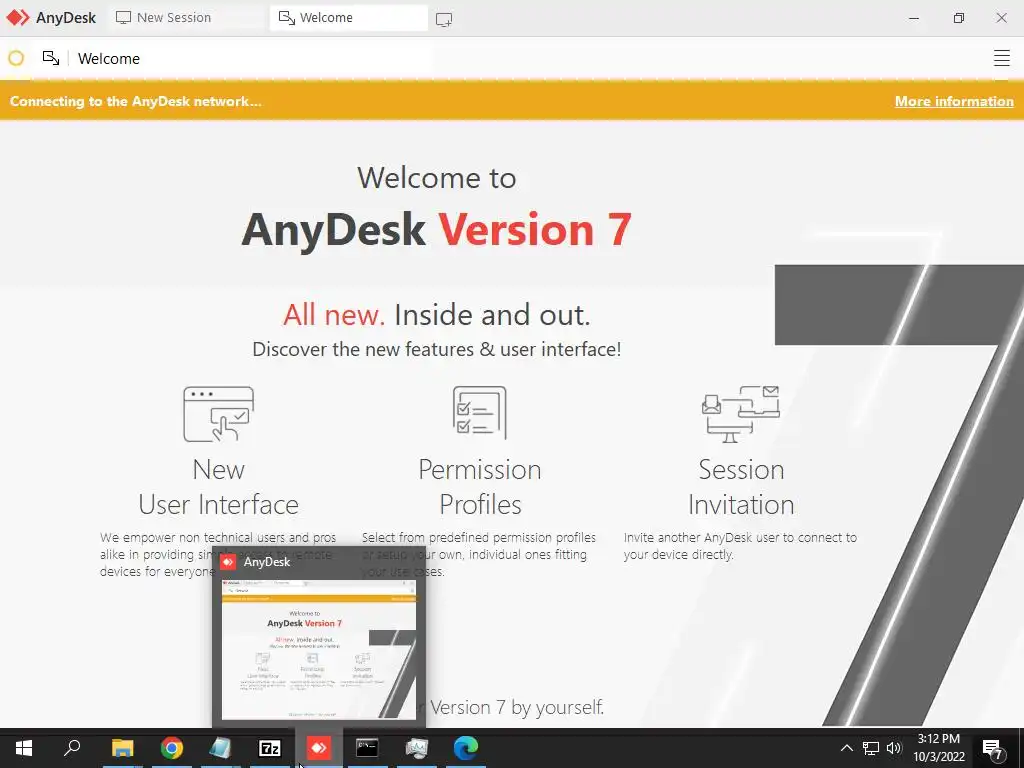The height and width of the screenshot is (768, 1024).
Task: Click the welcome session icon in the address bar
Action: click(51, 58)
